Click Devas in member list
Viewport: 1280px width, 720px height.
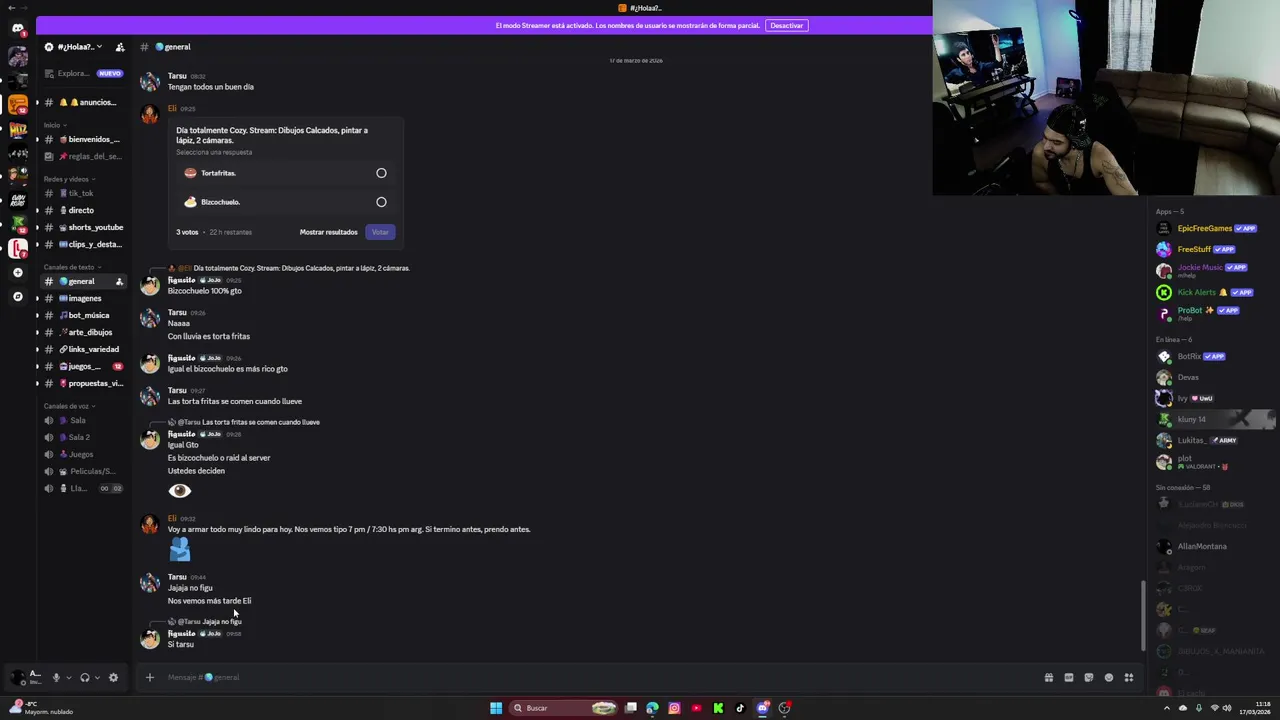pyautogui.click(x=1214, y=377)
